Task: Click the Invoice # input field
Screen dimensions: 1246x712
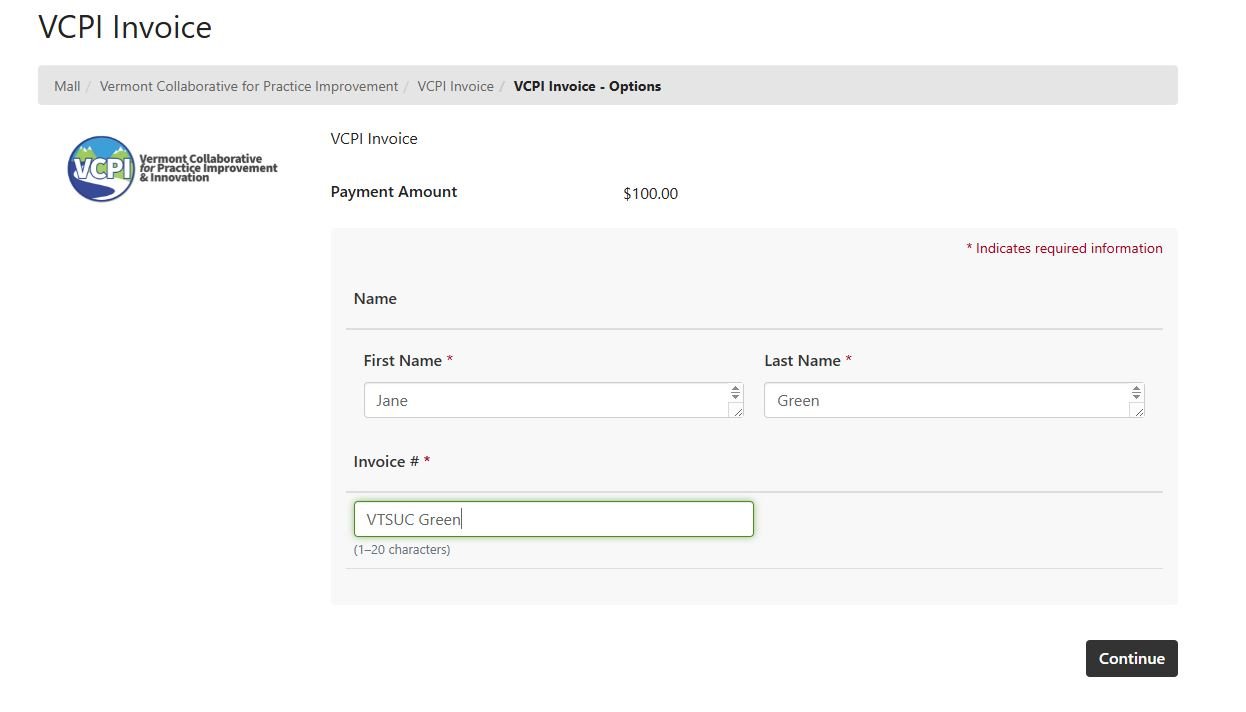Action: 553,519
